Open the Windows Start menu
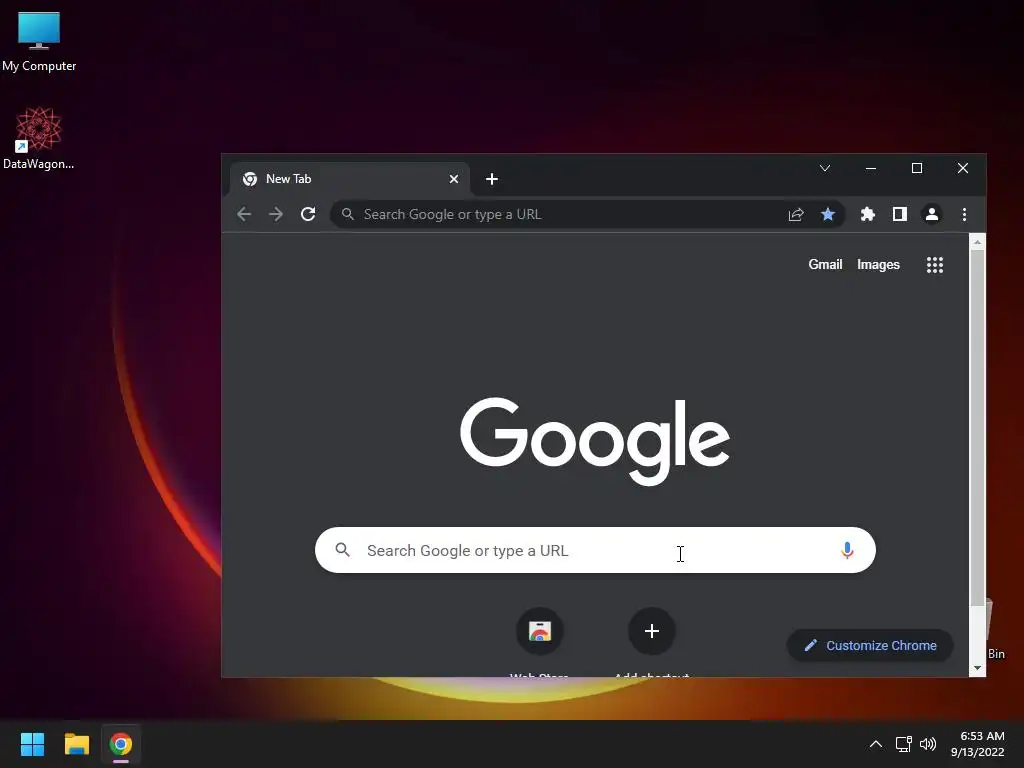Screen dimensions: 1024x768 point(33,744)
